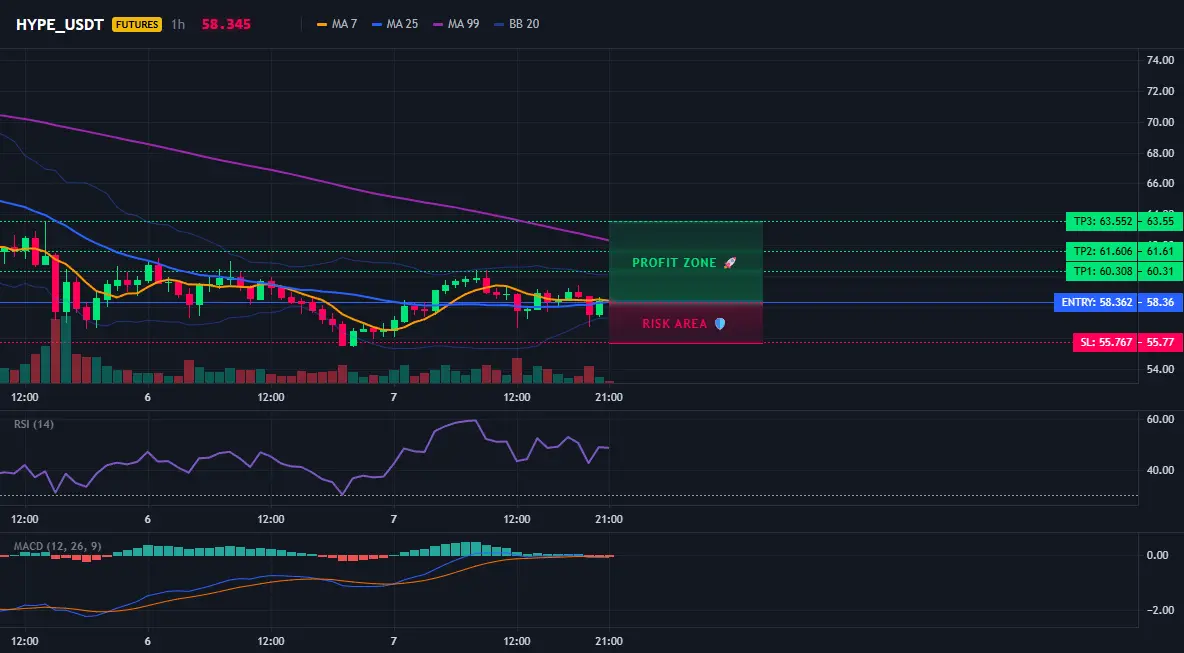The height and width of the screenshot is (653, 1184).
Task: Click the orange MA 7 legend marker
Action: point(322,24)
